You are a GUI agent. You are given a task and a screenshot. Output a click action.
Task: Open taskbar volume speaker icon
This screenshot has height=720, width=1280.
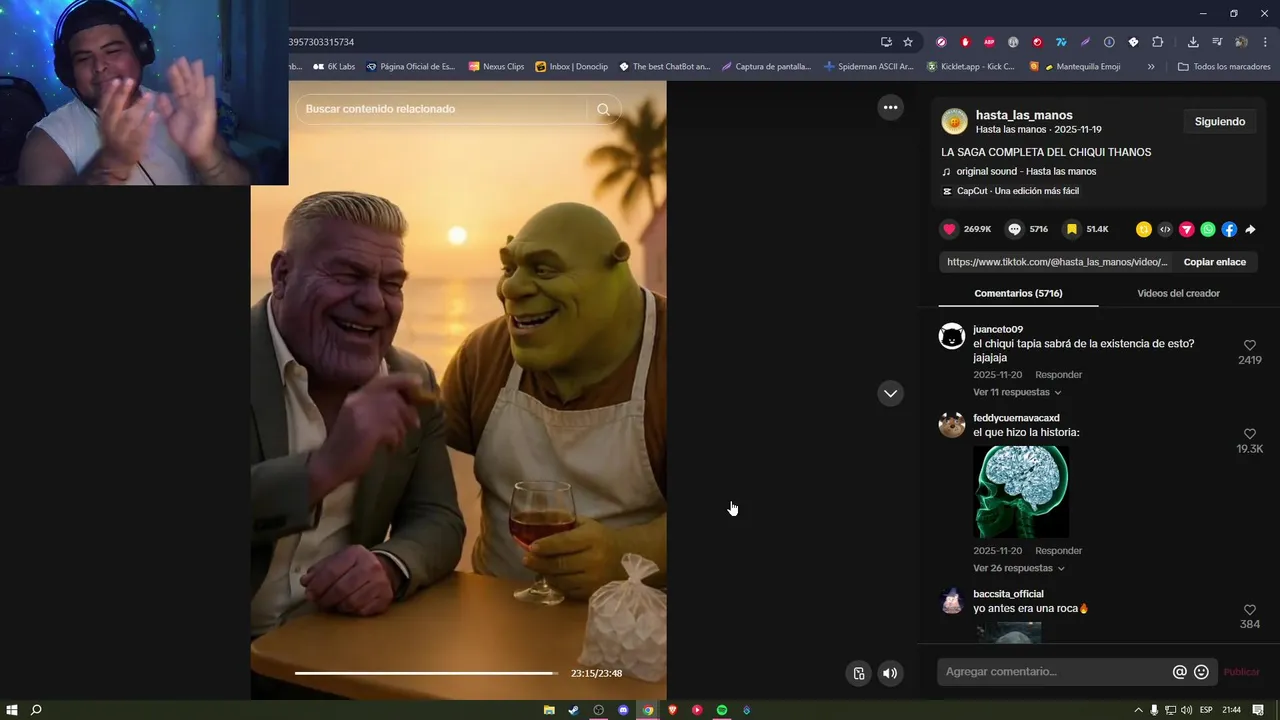coord(1186,710)
